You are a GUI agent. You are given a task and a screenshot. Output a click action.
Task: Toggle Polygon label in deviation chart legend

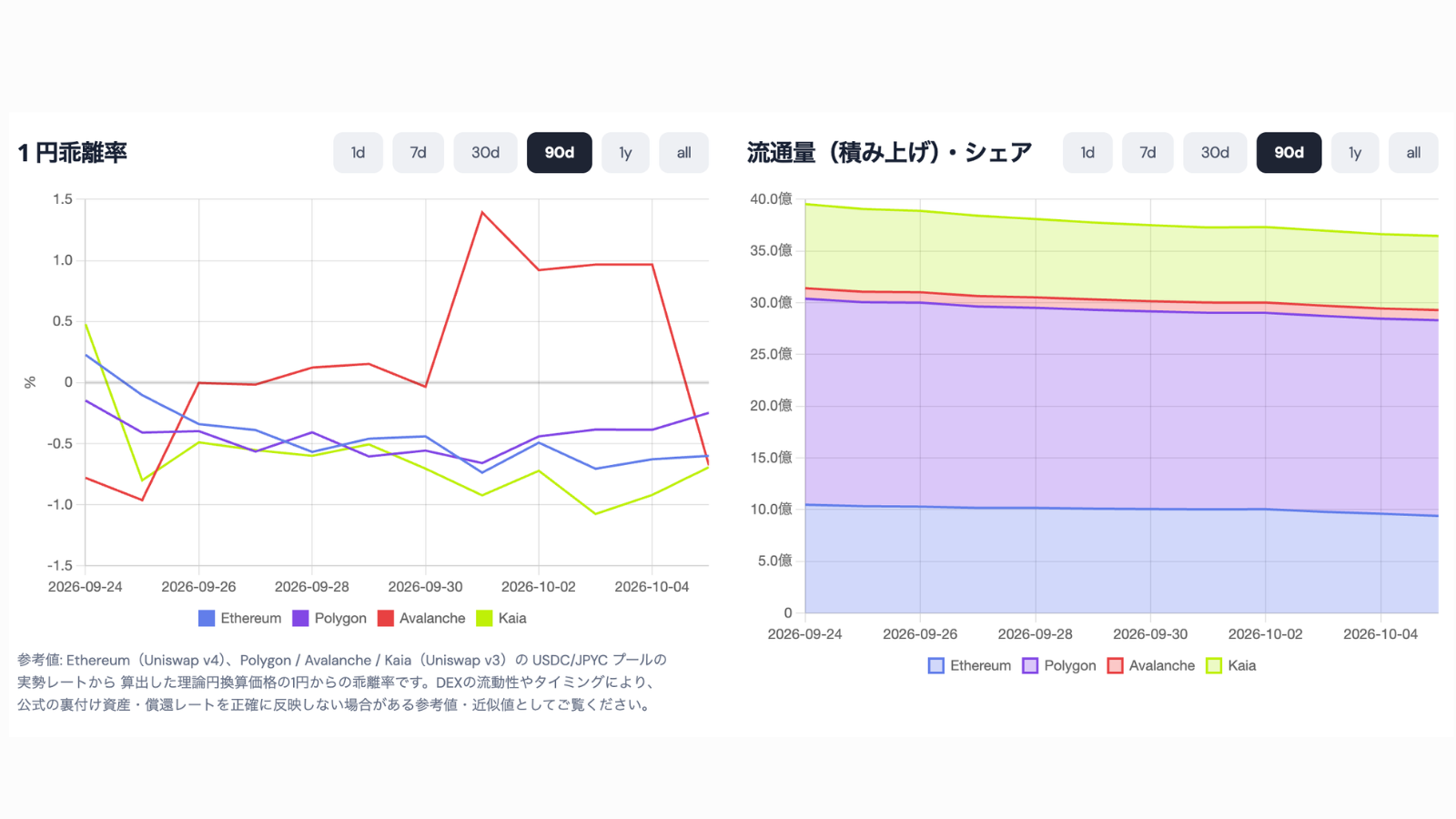point(340,619)
